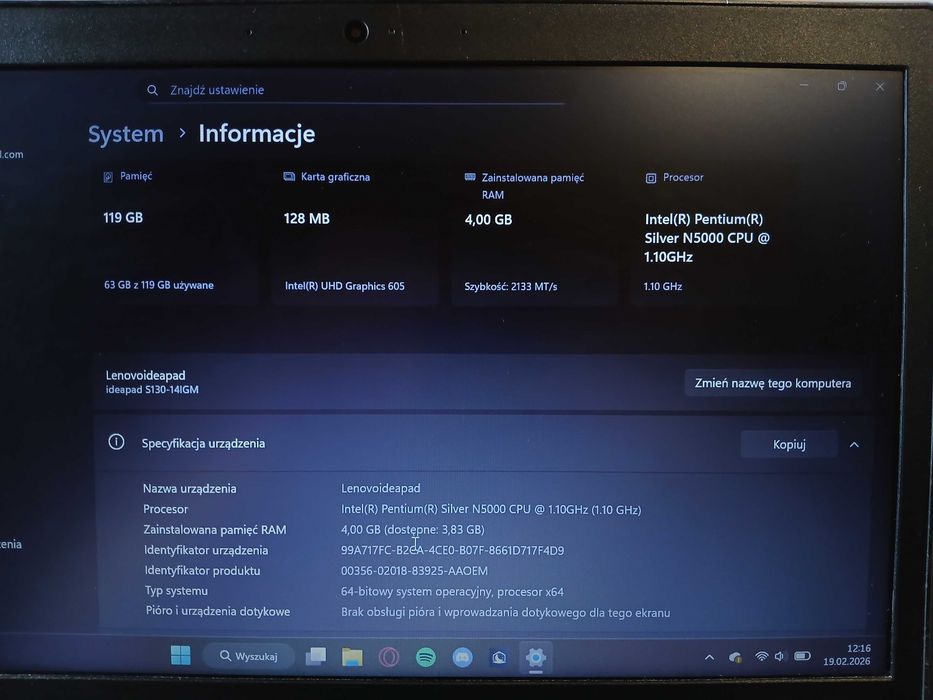
Task: Select the device ID 99A717FC value
Action: pyautogui.click(x=452, y=551)
